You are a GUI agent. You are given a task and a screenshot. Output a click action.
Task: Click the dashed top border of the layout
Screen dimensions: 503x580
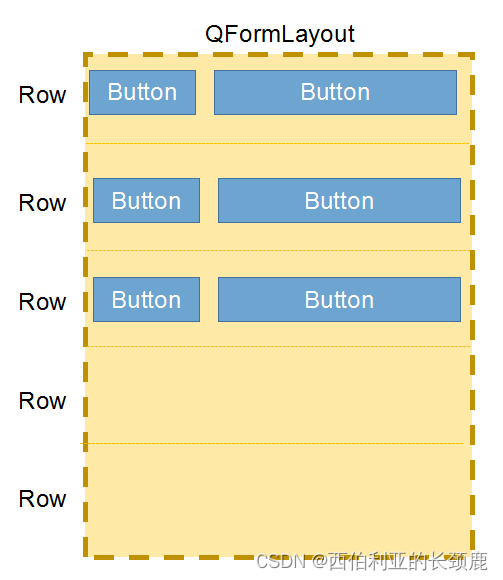tap(279, 55)
